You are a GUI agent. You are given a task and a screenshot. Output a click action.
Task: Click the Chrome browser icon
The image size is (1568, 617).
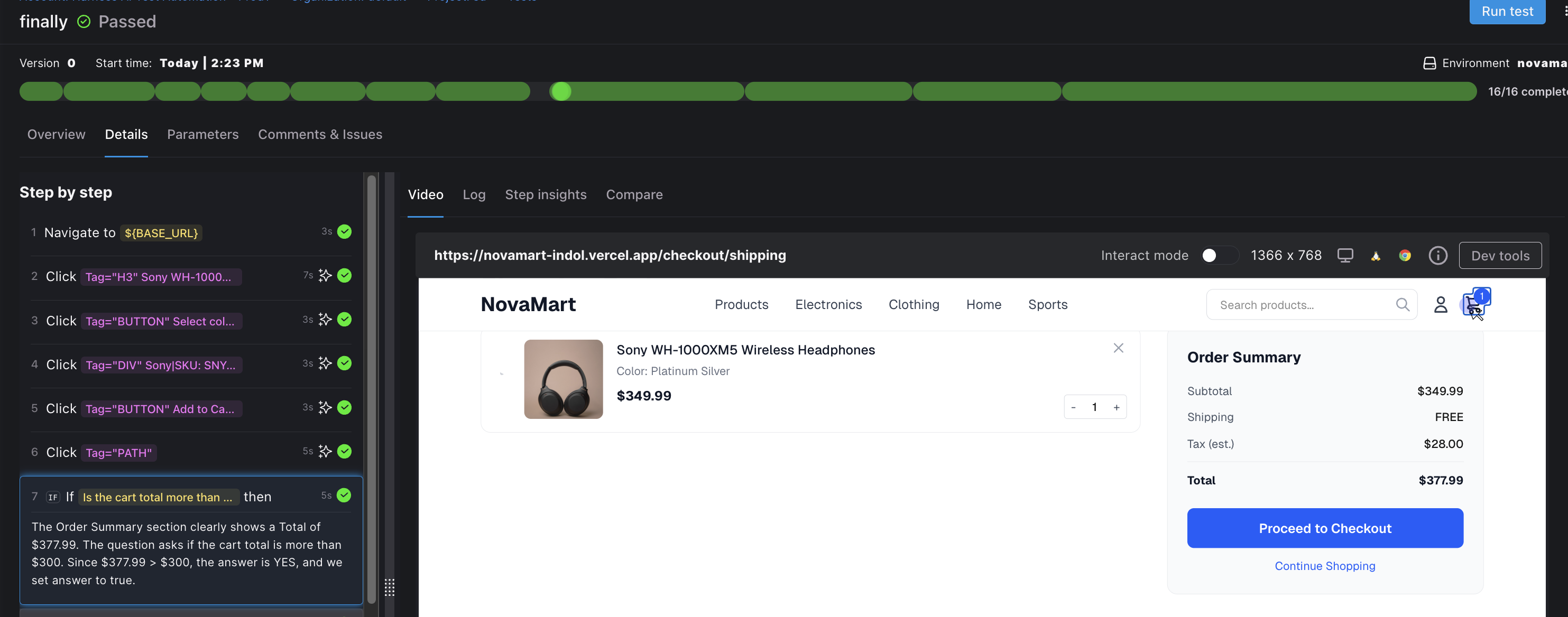1405,256
